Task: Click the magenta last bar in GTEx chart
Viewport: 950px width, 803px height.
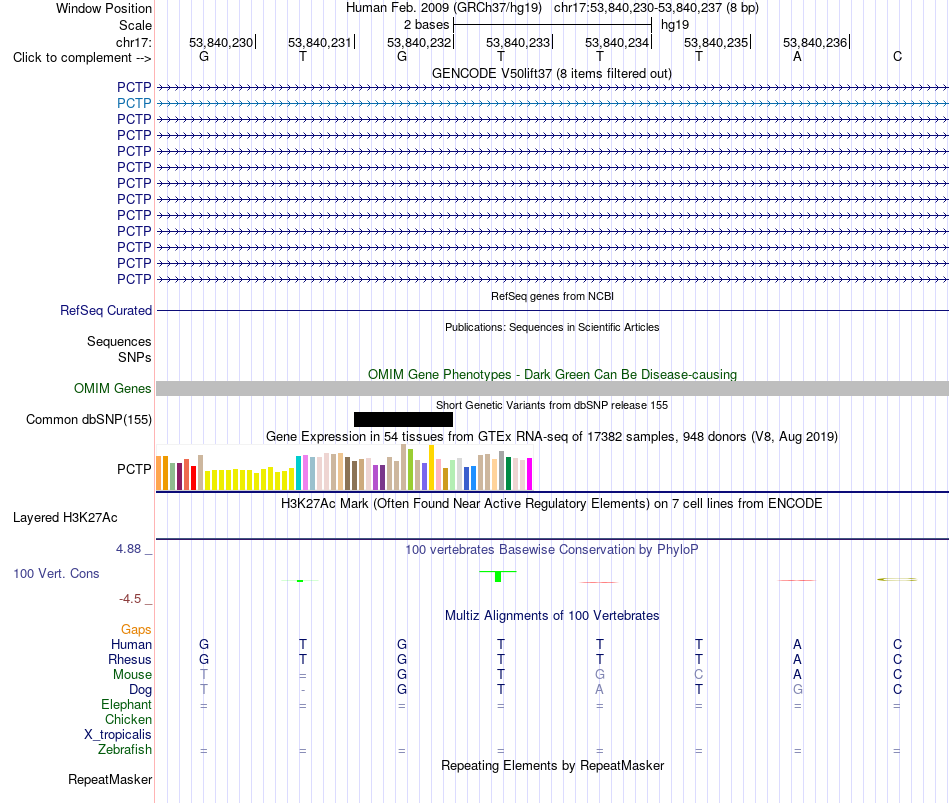Action: coord(530,474)
